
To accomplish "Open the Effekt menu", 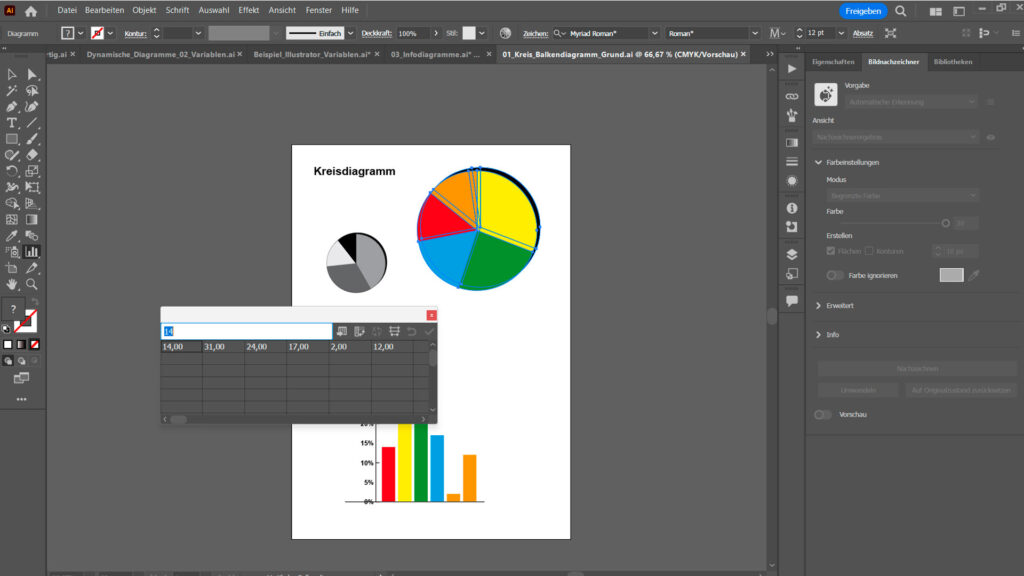I will (x=248, y=10).
